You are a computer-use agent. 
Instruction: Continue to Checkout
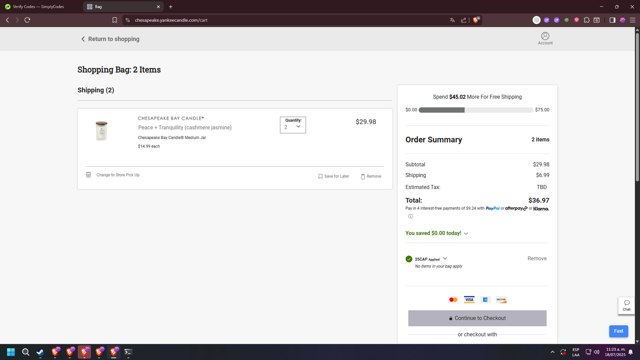coord(477,318)
